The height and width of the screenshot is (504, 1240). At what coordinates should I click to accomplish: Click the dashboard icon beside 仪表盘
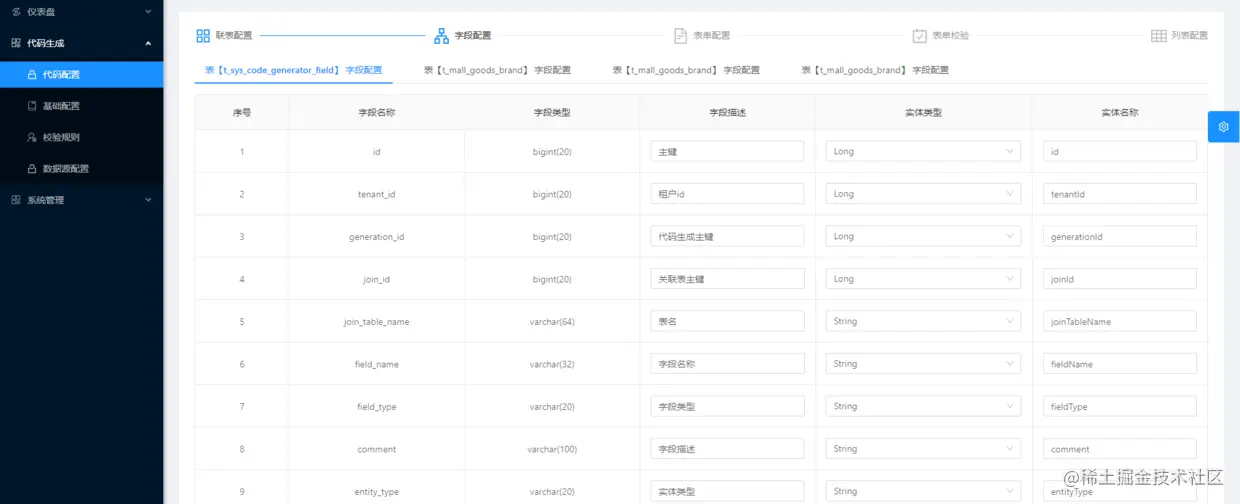coord(16,11)
